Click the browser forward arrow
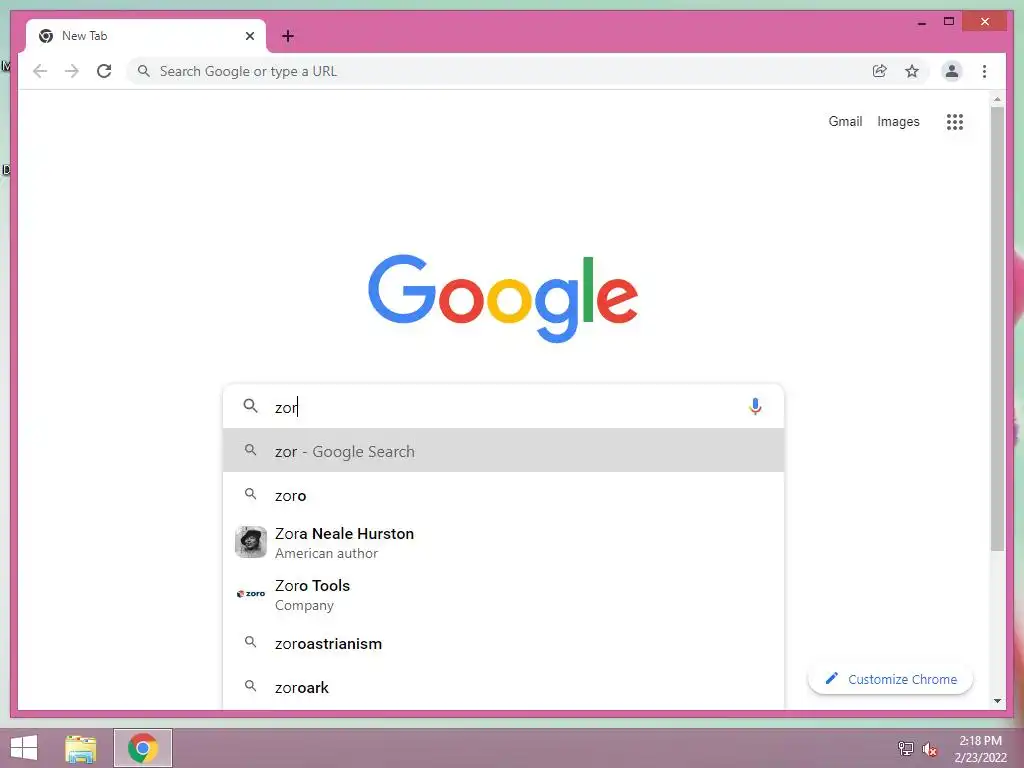 [x=72, y=71]
